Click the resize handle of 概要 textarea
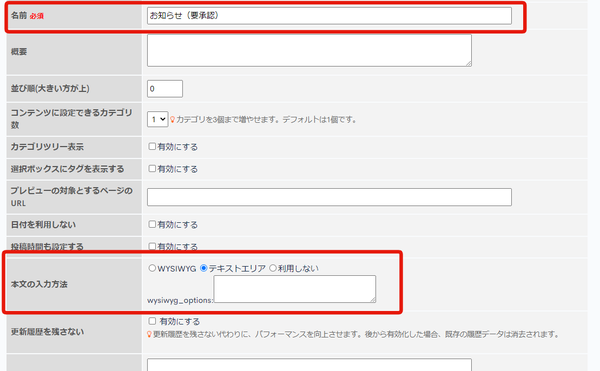The height and width of the screenshot is (371, 600). (469, 63)
